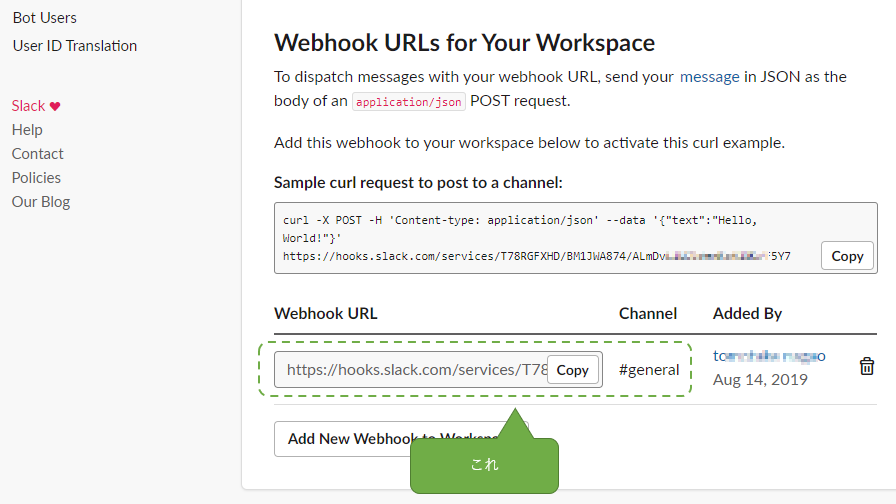896x504 pixels.
Task: Open User ID Translation in the sidebar
Action: [75, 46]
